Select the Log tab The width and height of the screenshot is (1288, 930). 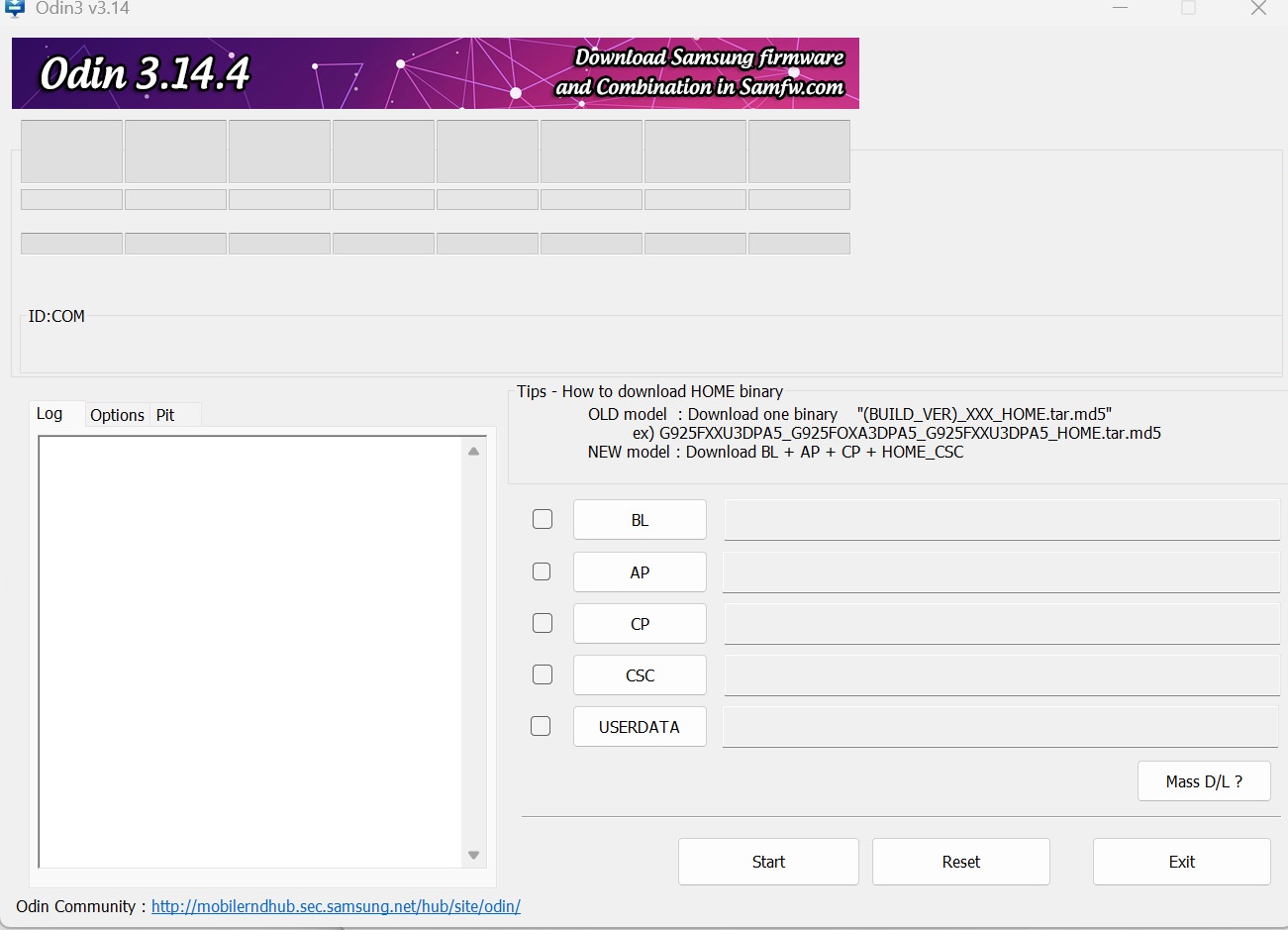pyautogui.click(x=50, y=413)
